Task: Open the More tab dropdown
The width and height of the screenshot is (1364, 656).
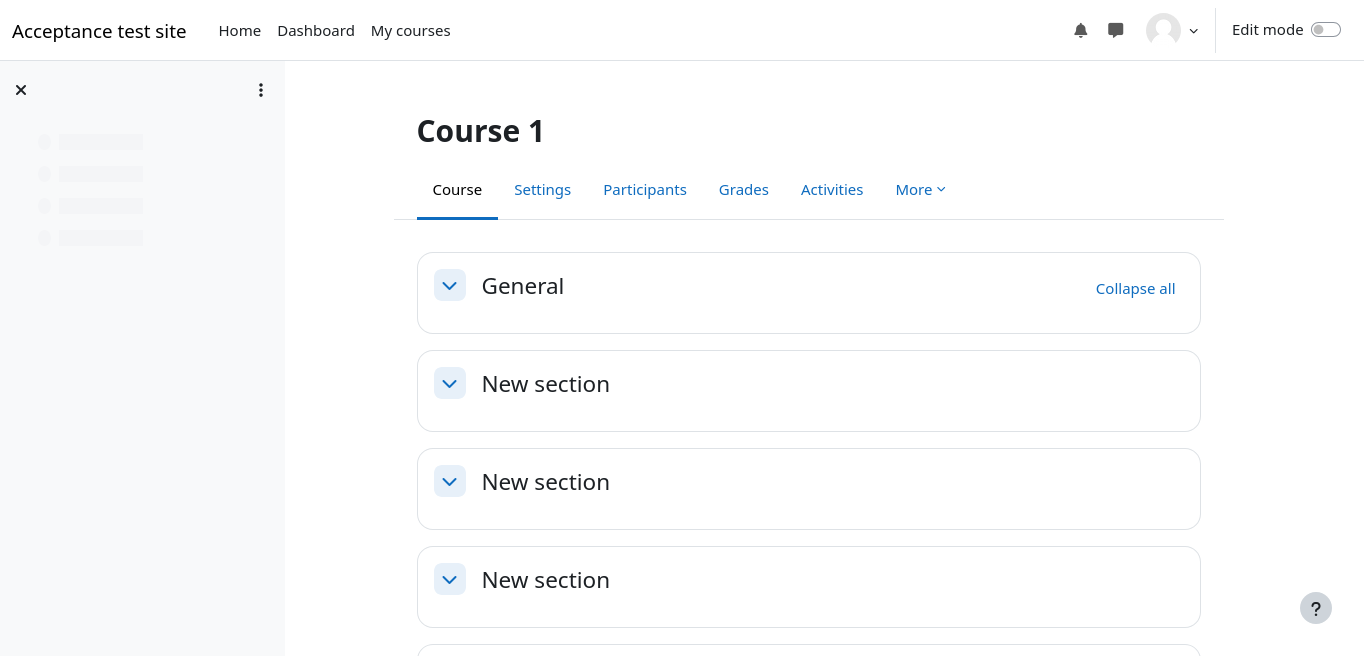Action: pos(920,190)
